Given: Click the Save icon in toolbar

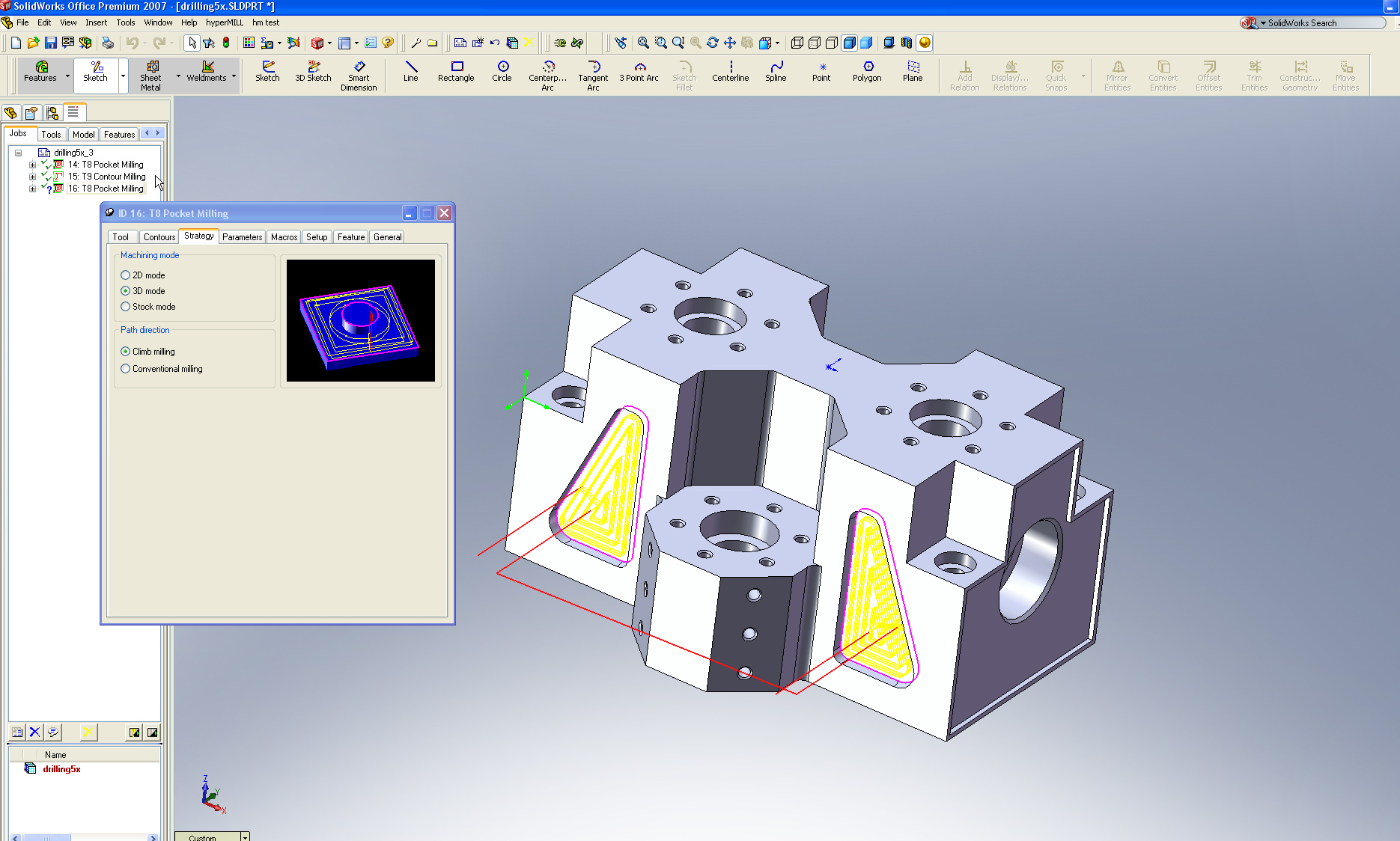Looking at the screenshot, I should click(x=51, y=43).
